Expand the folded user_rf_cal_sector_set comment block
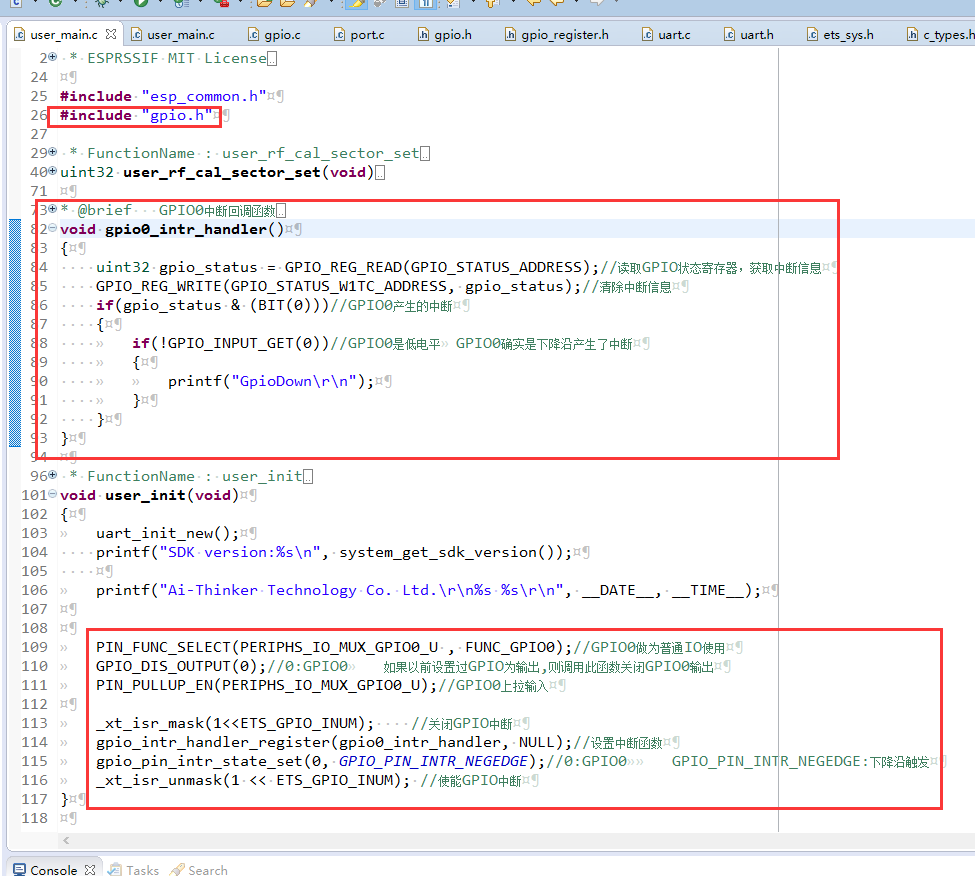Image resolution: width=975 pixels, height=876 pixels. pos(53,152)
